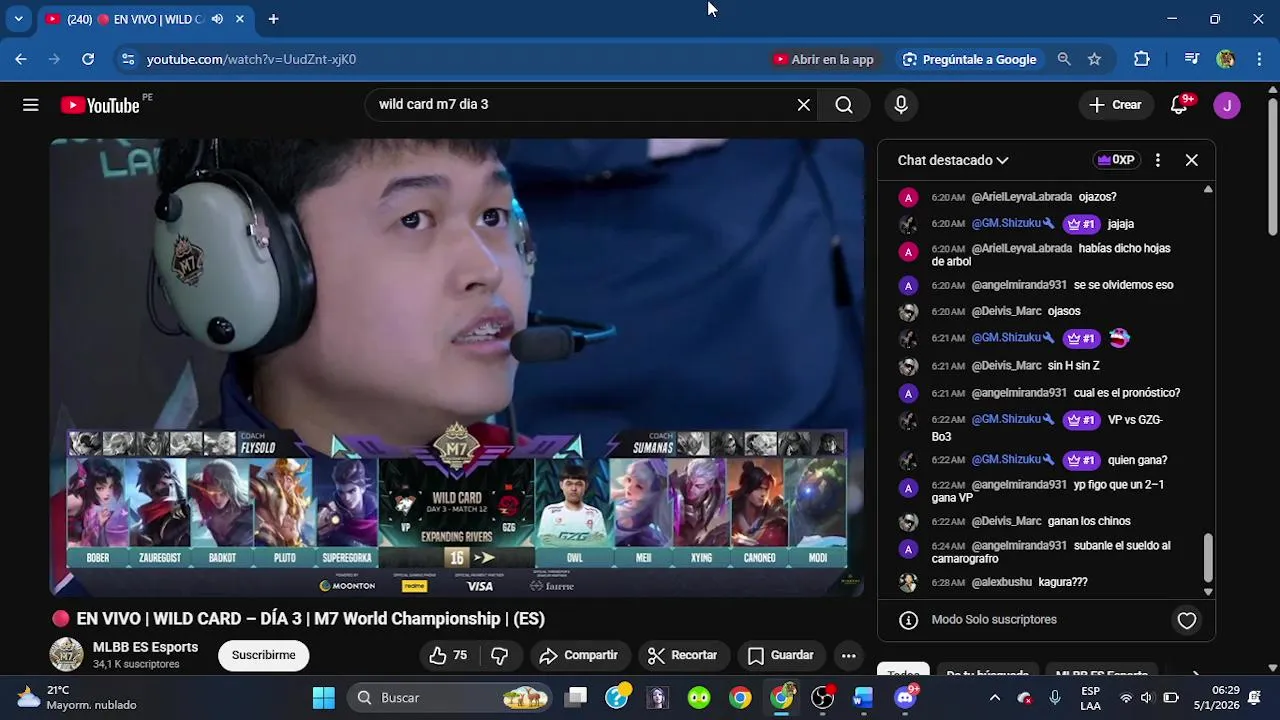Screen dimensions: 1280x720
Task: View site information icon in address bar
Action: point(127,59)
